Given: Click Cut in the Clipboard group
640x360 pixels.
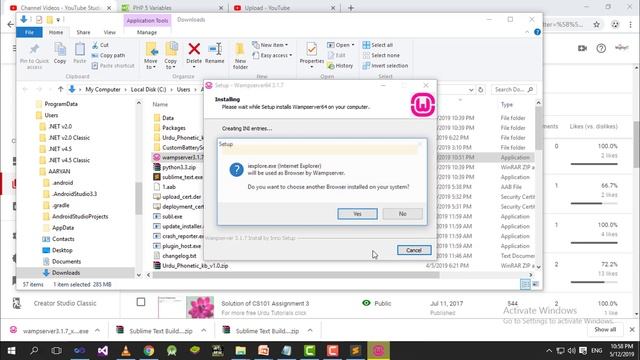Looking at the screenshot, I should 101,45.
